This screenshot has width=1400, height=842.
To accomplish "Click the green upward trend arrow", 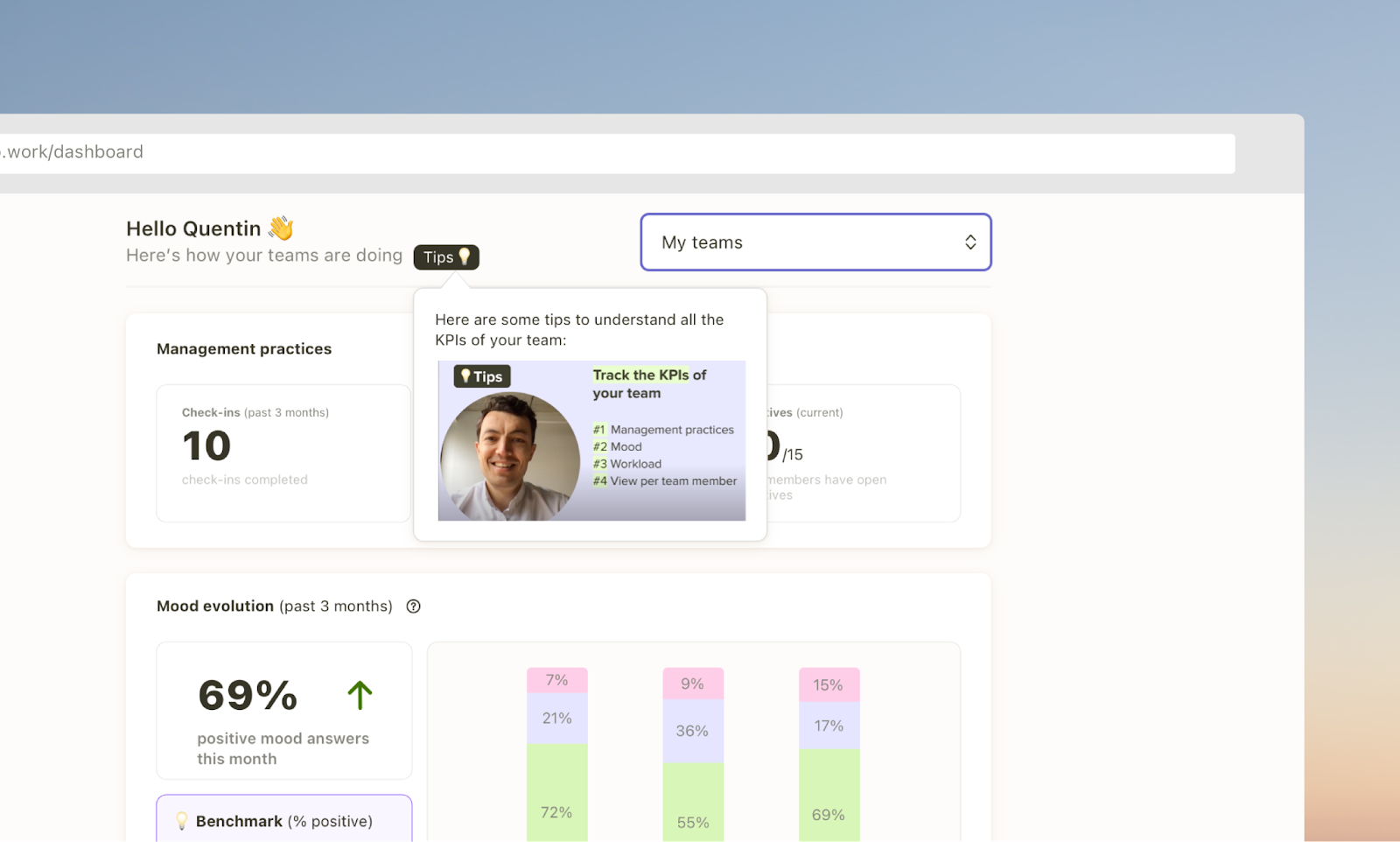I will 359,694.
